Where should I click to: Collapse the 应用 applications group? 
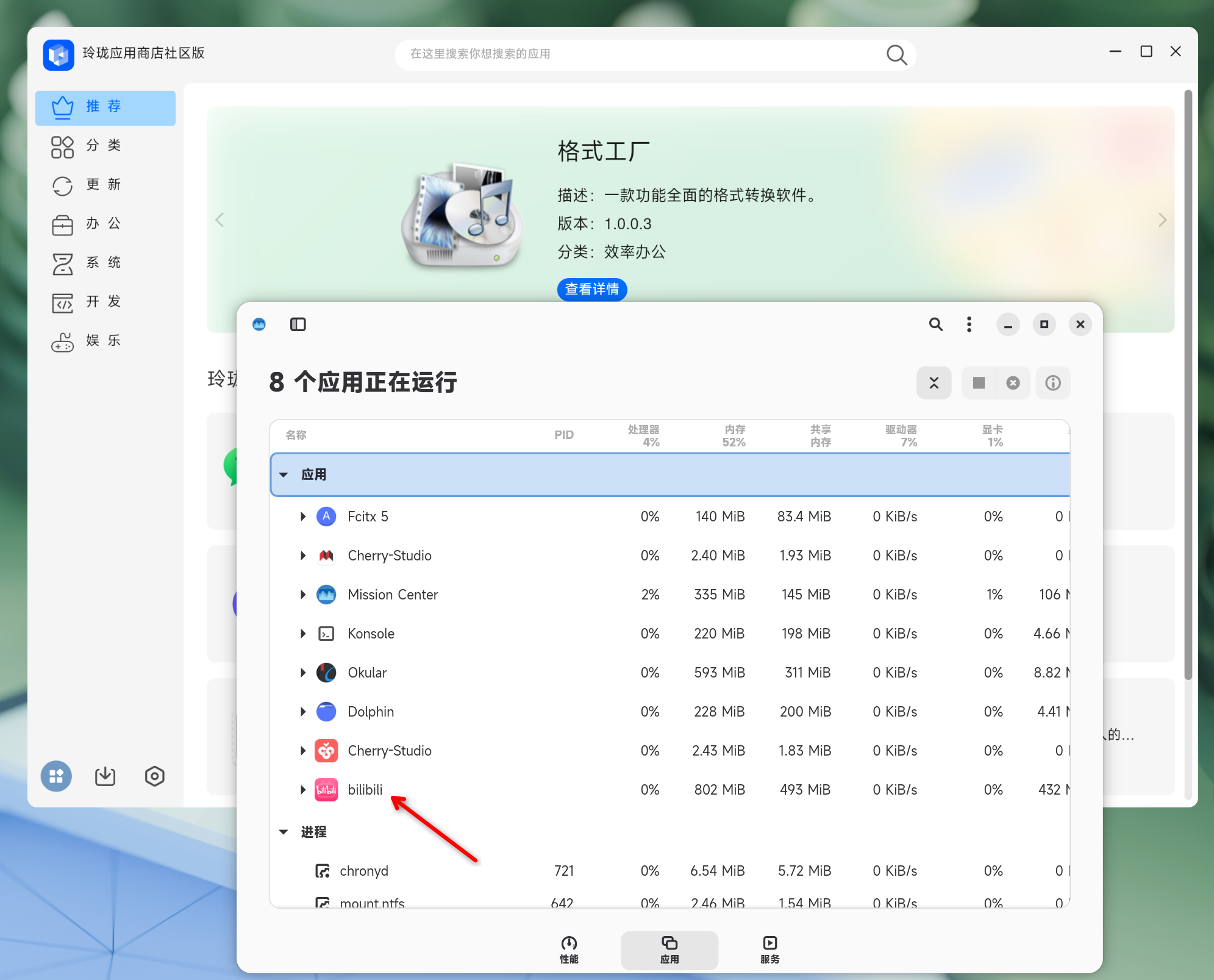click(x=284, y=474)
